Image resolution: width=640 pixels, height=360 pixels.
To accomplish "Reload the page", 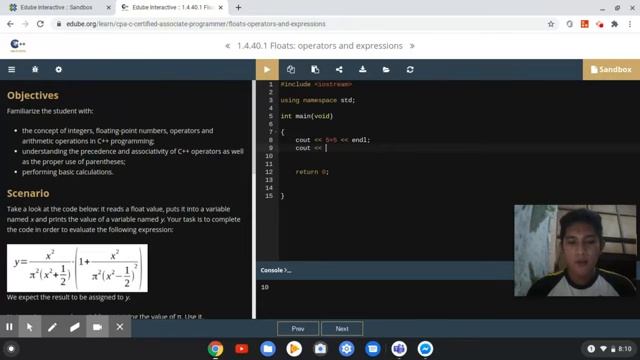I will pos(40,24).
